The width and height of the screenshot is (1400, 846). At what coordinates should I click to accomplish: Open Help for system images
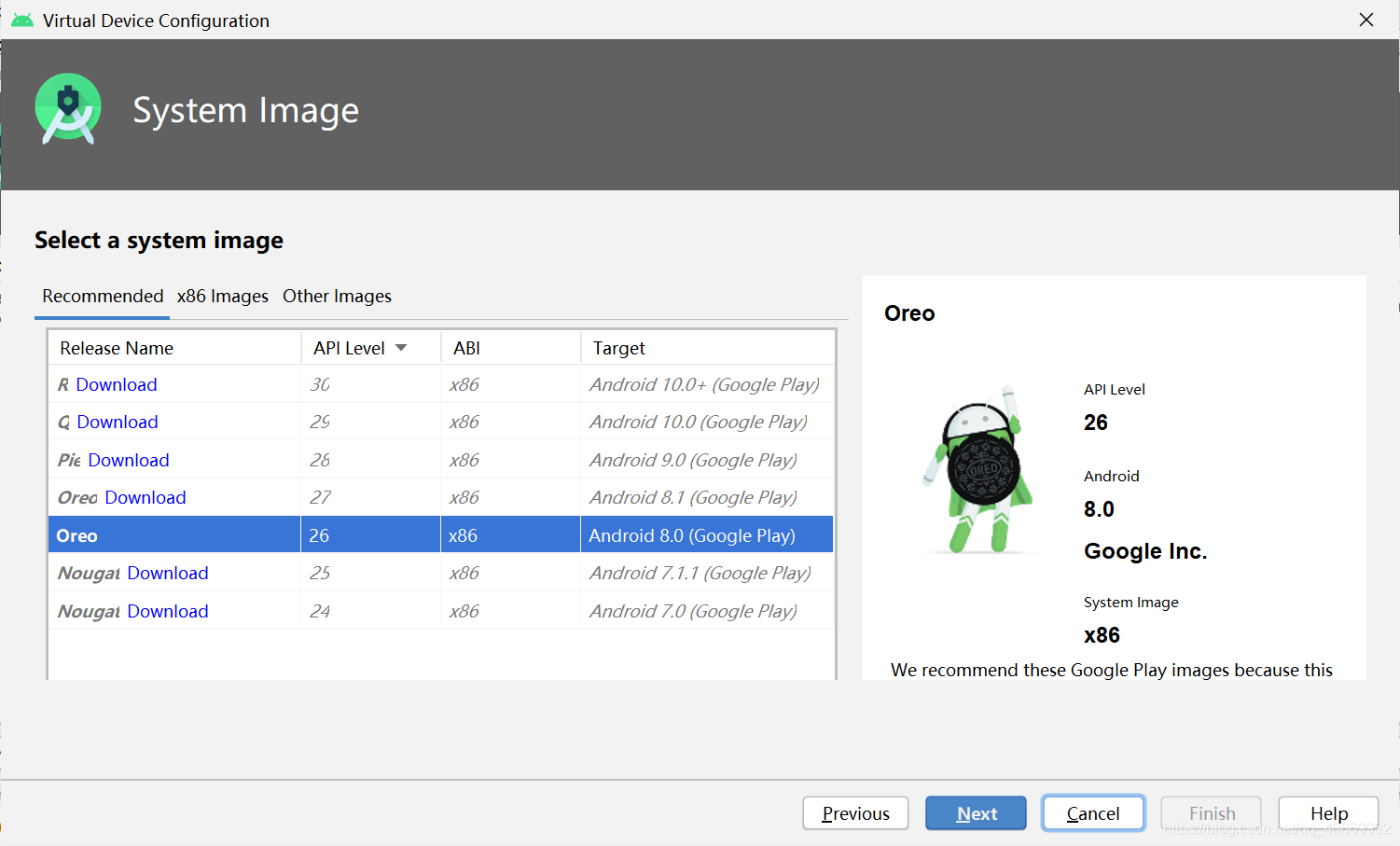click(x=1328, y=813)
